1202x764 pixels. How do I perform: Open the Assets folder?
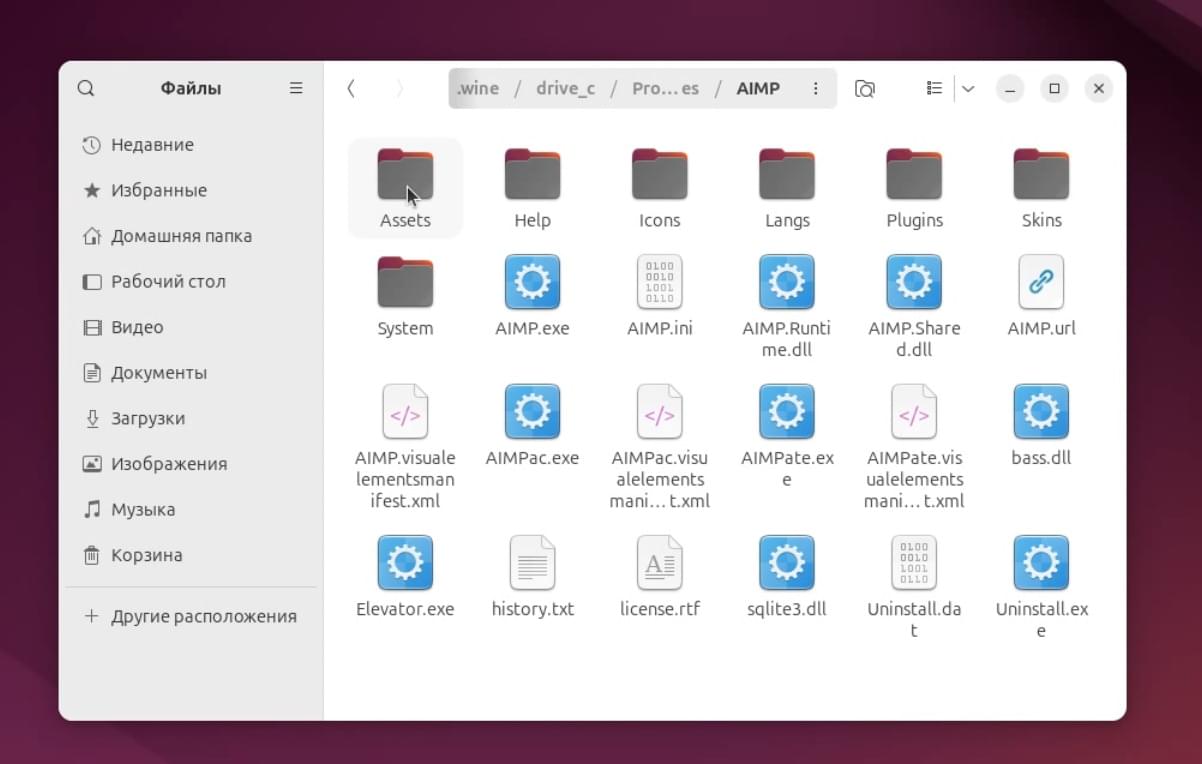[405, 174]
